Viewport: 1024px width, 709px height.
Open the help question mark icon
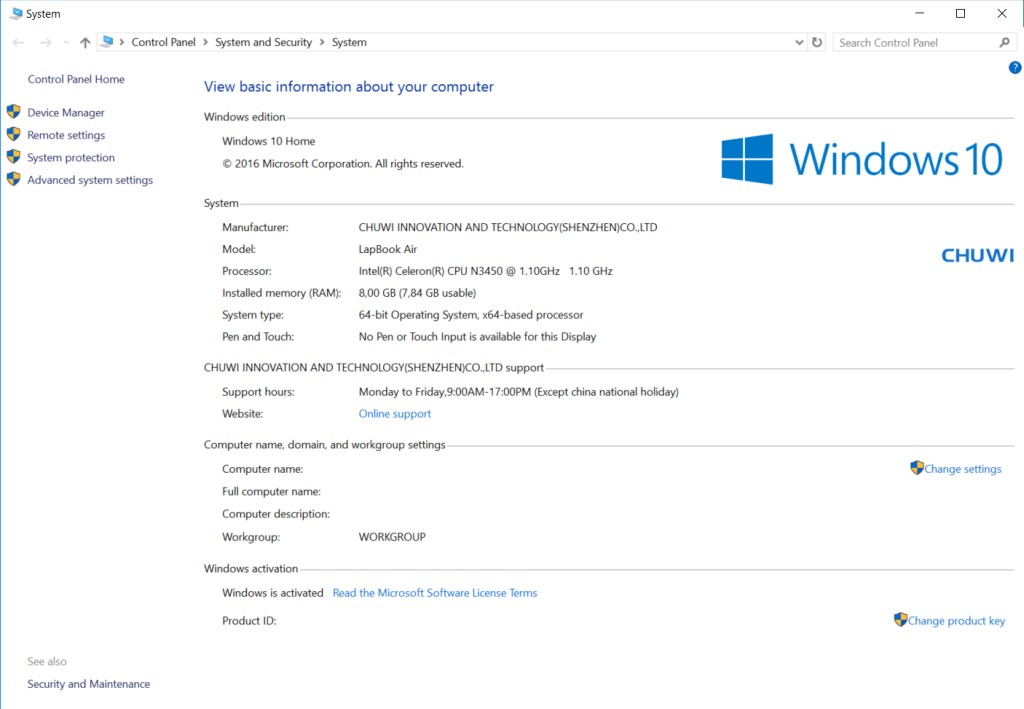(1015, 67)
